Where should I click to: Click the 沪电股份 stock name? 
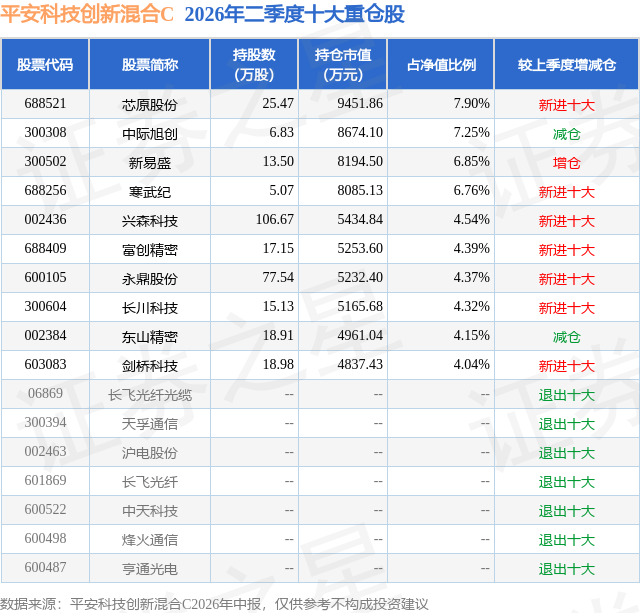[150, 453]
